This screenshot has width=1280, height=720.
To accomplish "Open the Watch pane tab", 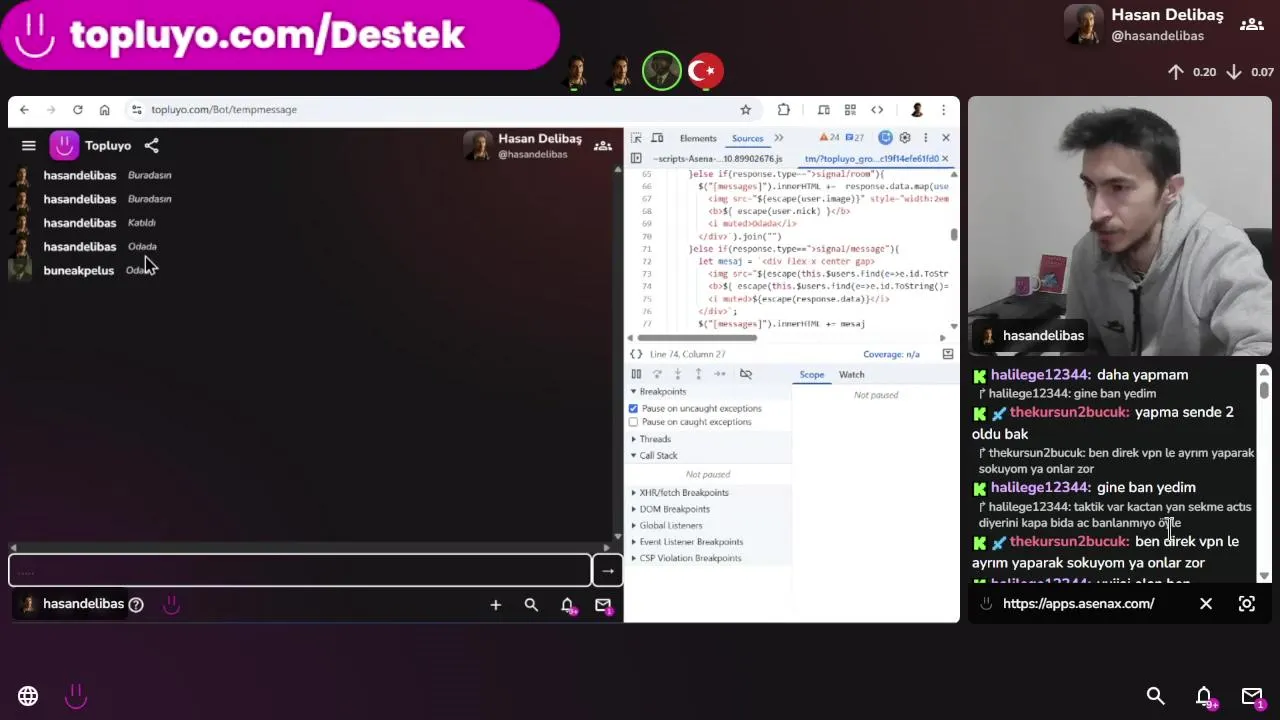I will coord(852,375).
